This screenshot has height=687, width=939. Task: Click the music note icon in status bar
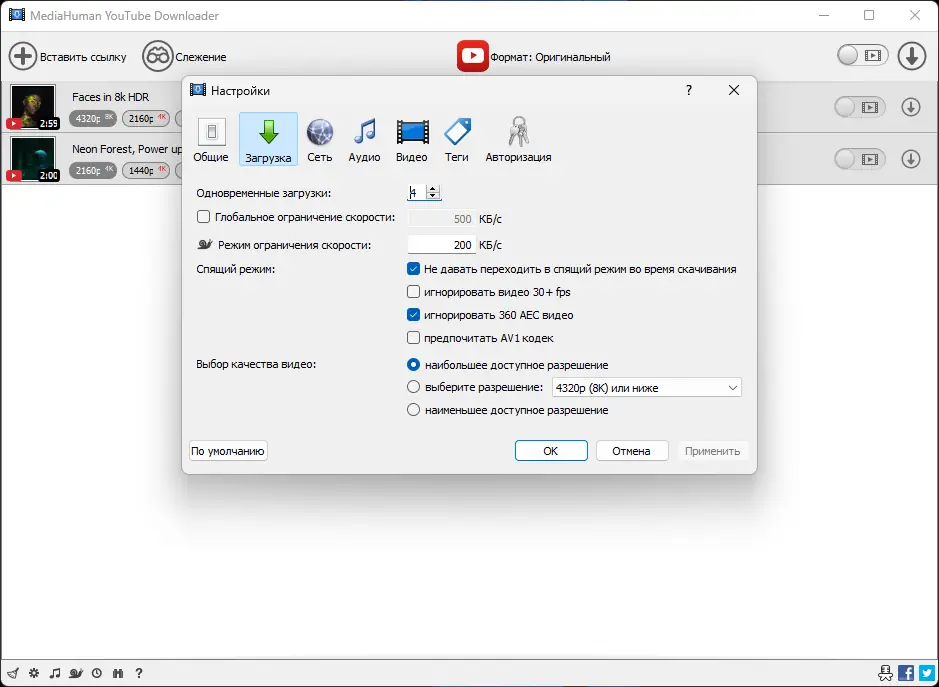point(55,673)
